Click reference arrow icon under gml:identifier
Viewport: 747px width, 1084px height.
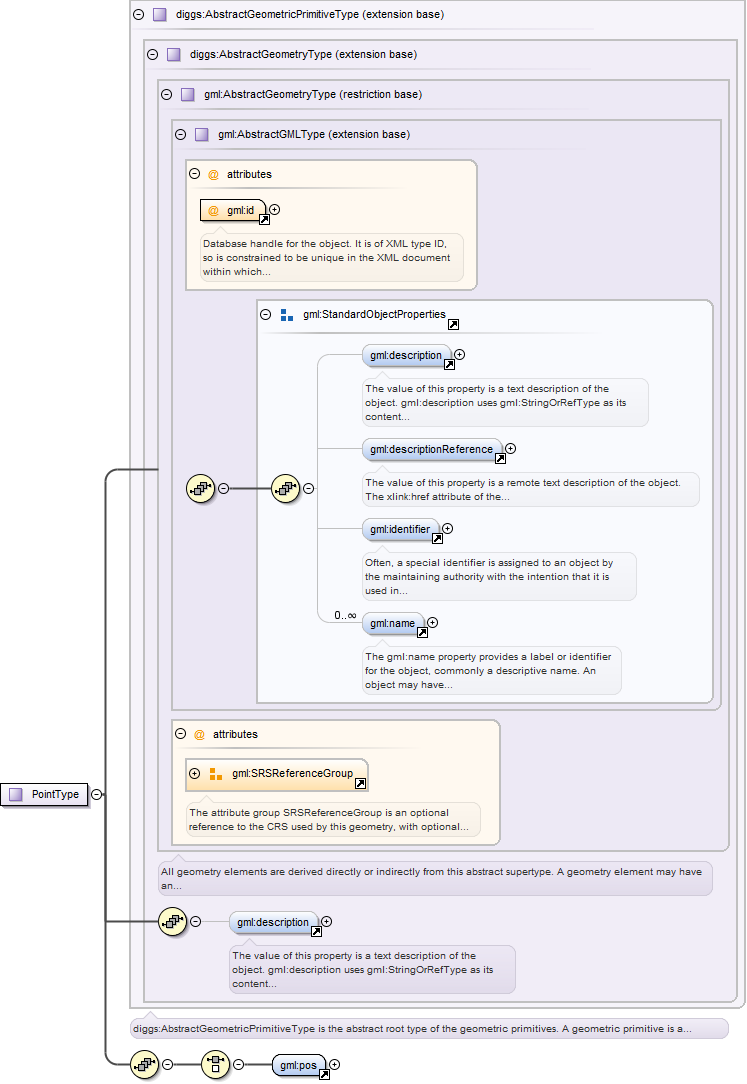click(x=437, y=539)
